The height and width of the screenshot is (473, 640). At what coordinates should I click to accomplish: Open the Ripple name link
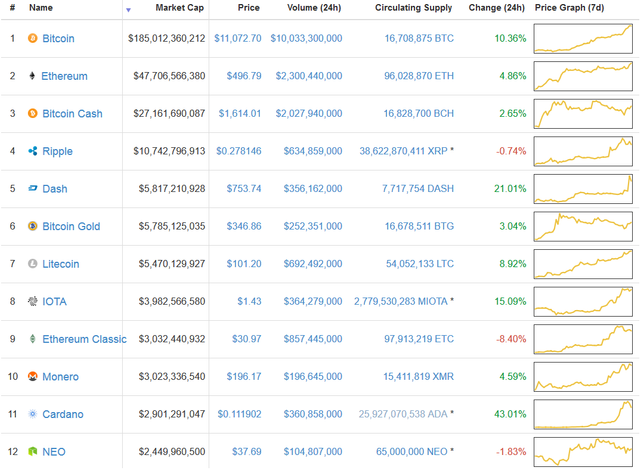point(58,151)
